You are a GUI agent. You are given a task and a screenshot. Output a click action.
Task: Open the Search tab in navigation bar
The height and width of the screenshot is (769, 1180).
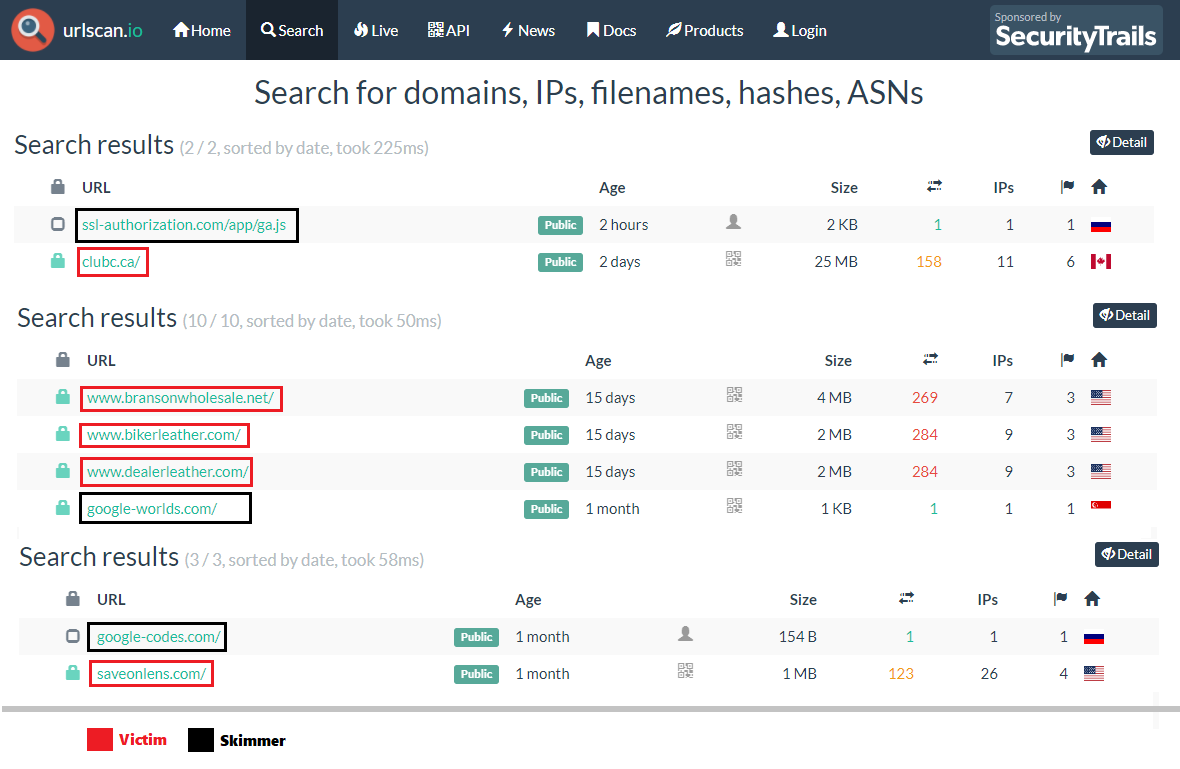(x=292, y=30)
